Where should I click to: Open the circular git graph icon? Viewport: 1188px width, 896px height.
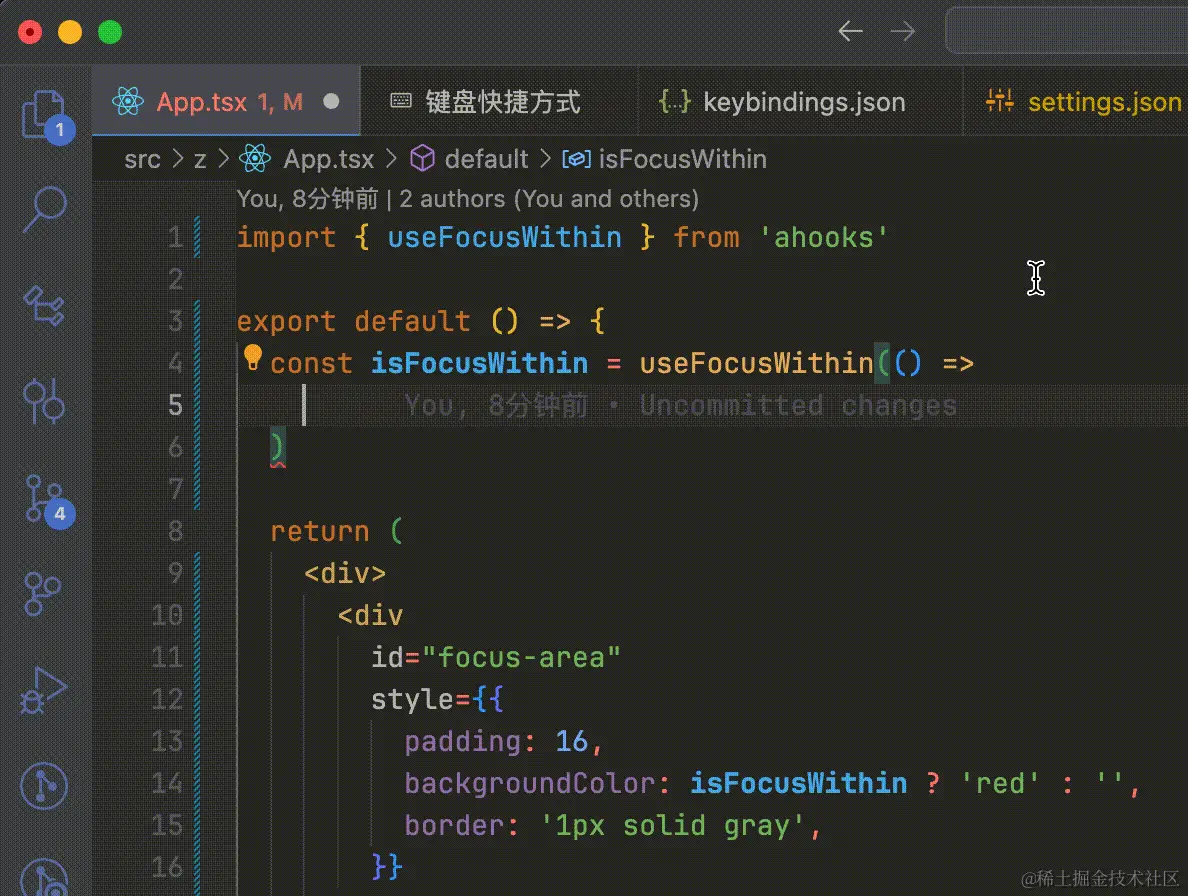pyautogui.click(x=44, y=786)
